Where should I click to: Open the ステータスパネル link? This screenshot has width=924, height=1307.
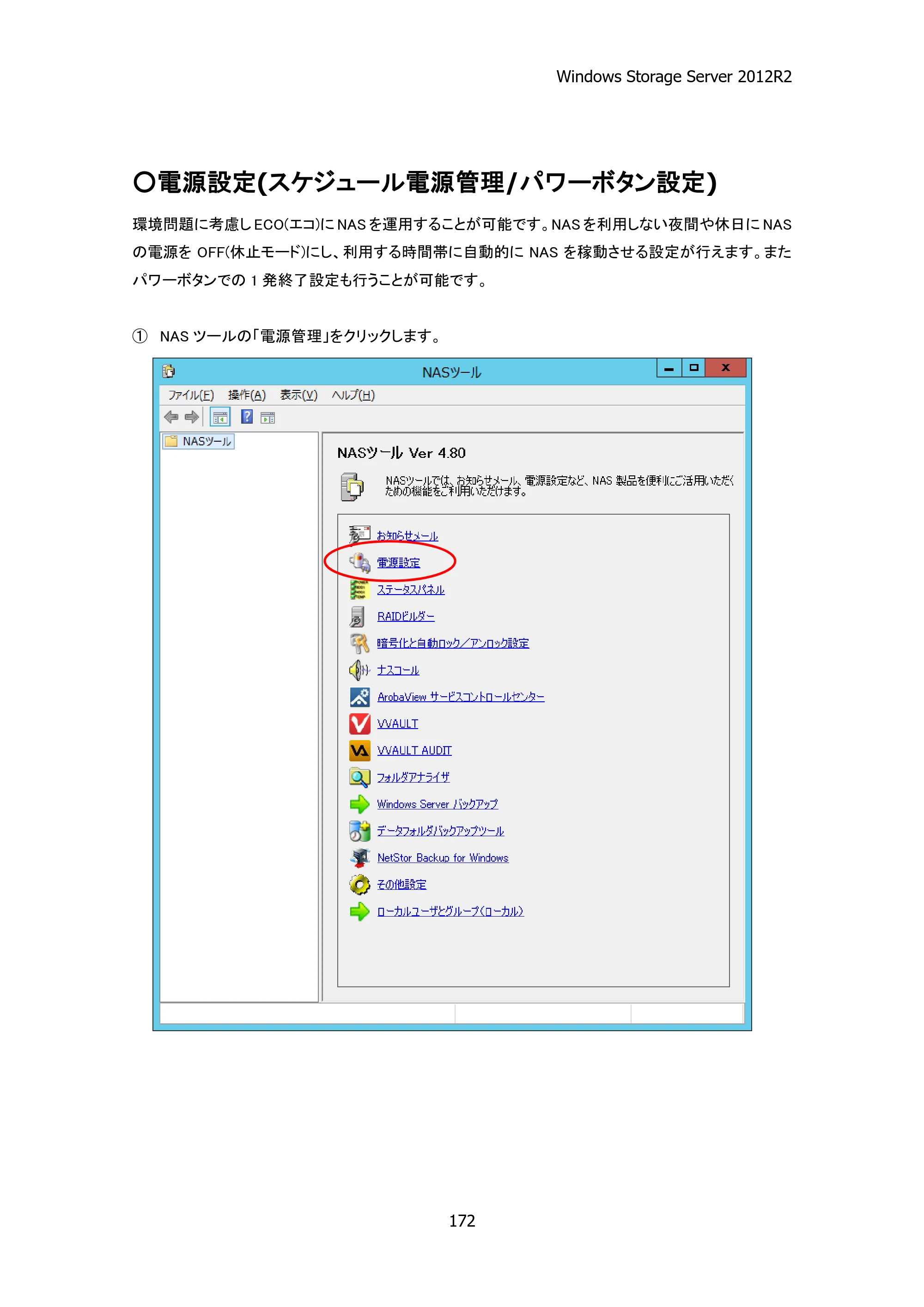[410, 589]
